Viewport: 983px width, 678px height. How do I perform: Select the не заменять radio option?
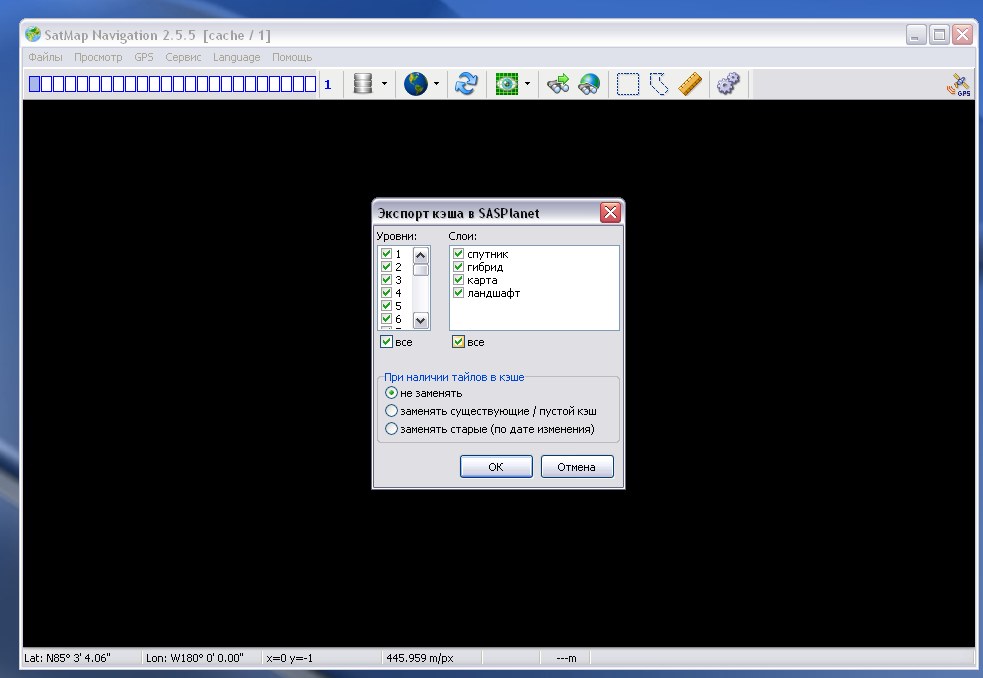[391, 393]
